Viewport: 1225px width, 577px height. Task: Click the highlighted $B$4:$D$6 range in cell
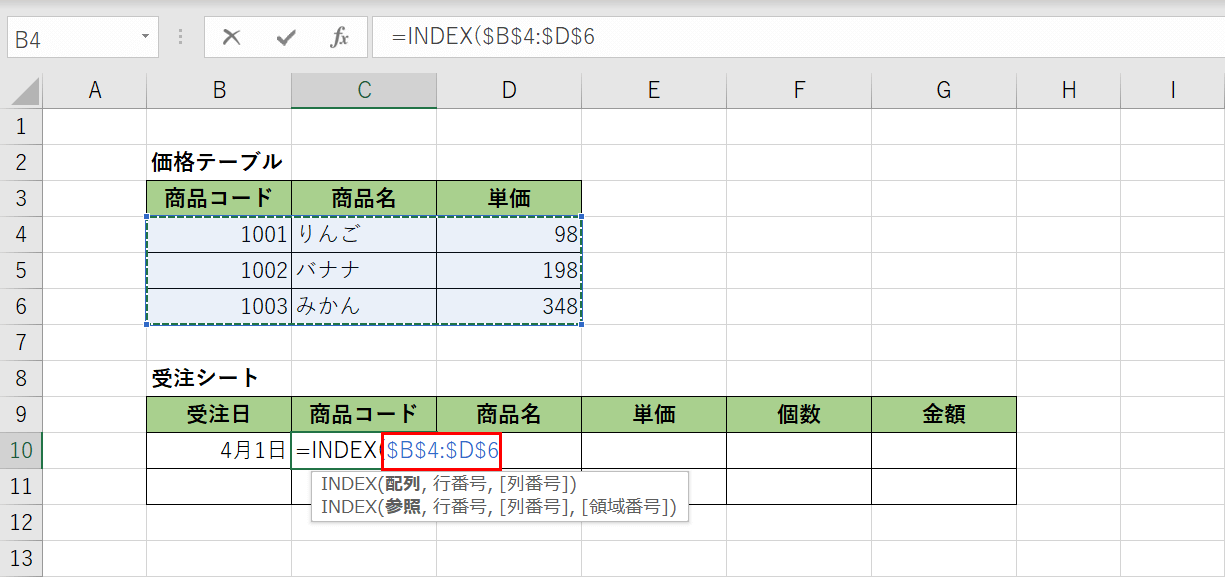click(441, 450)
